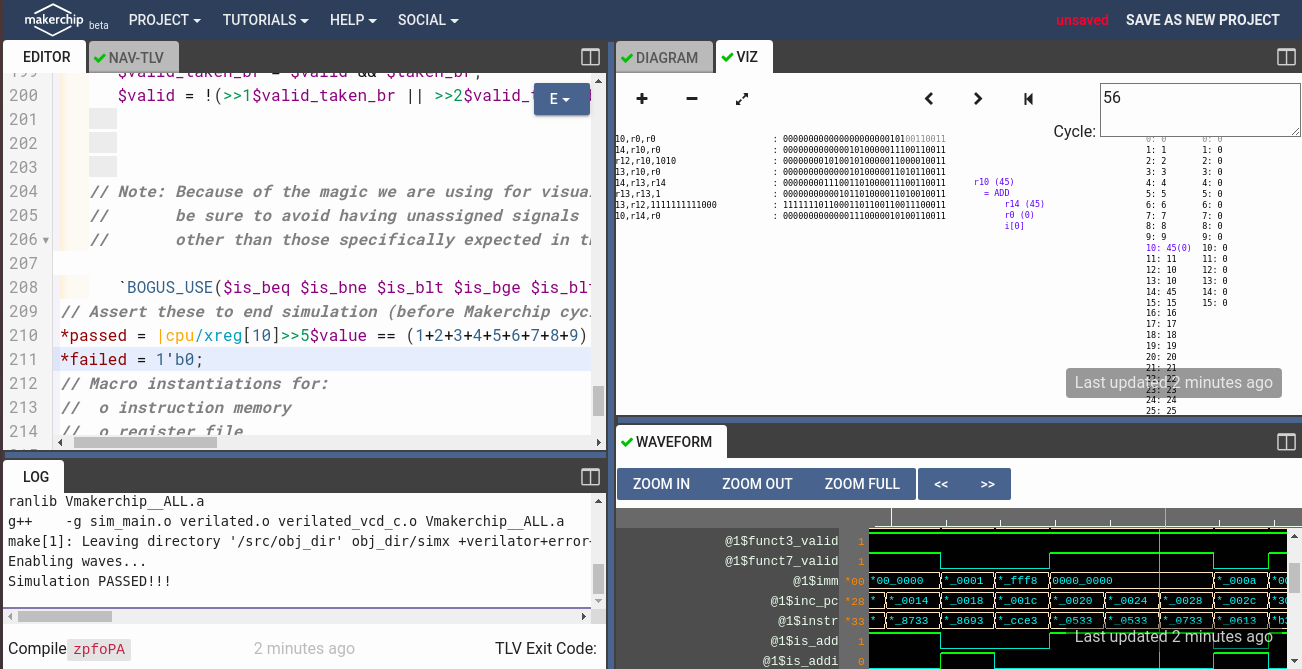
Task: Open the E dropdown in the editor
Action: point(560,99)
